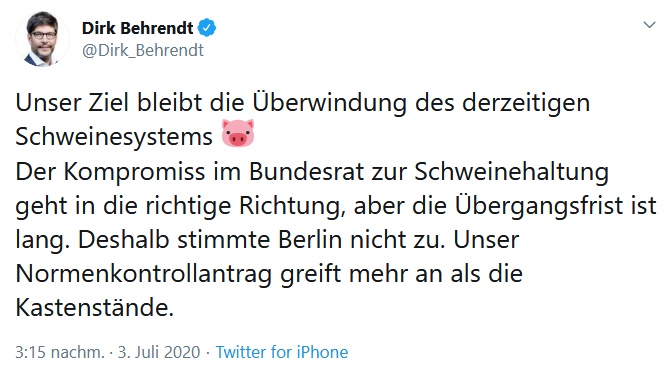
Task: Open the tweet options chevron menu
Action: point(649,25)
